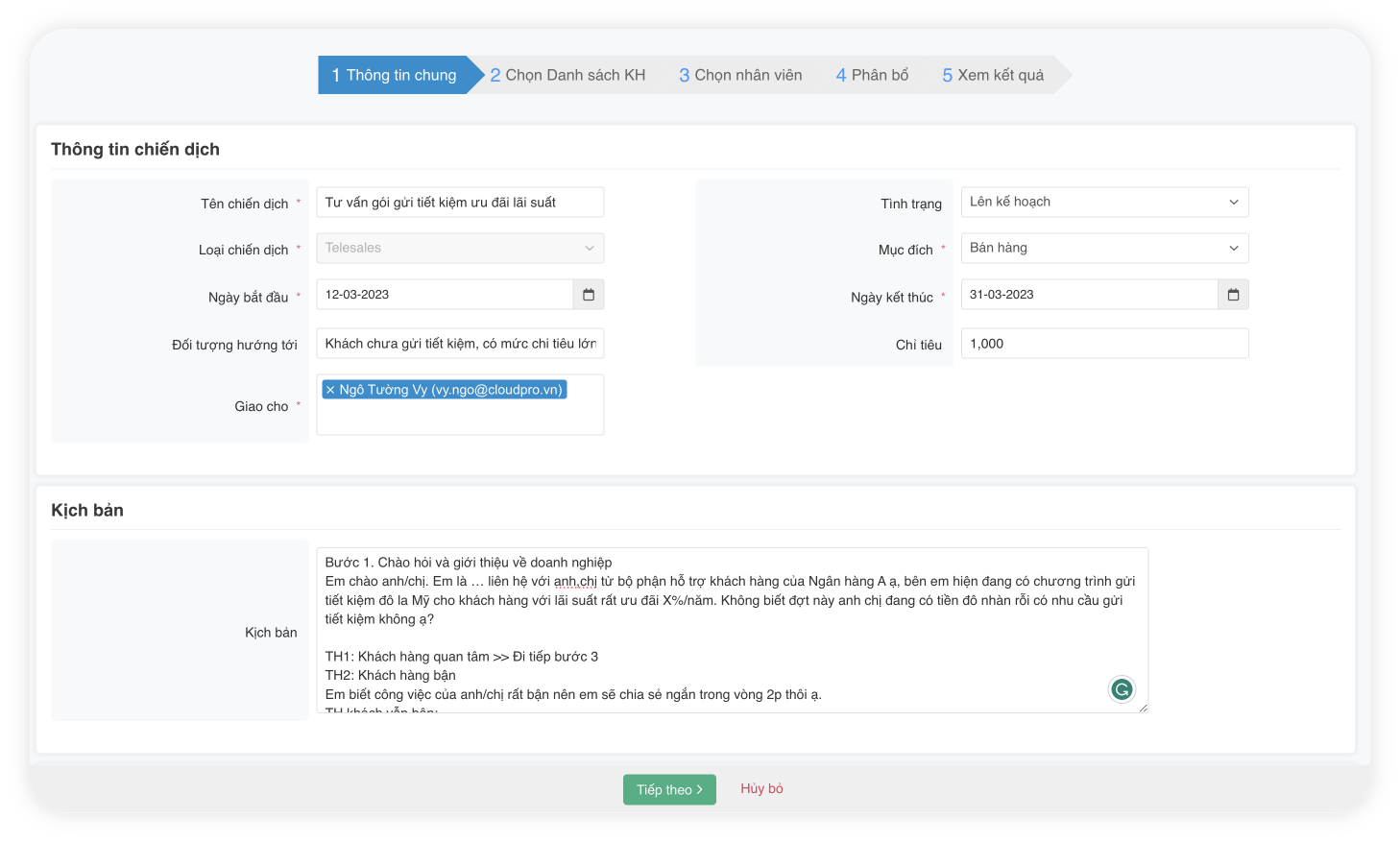Focus the Chỉ tiêu input field
The width and height of the screenshot is (1400, 842).
(1104, 344)
